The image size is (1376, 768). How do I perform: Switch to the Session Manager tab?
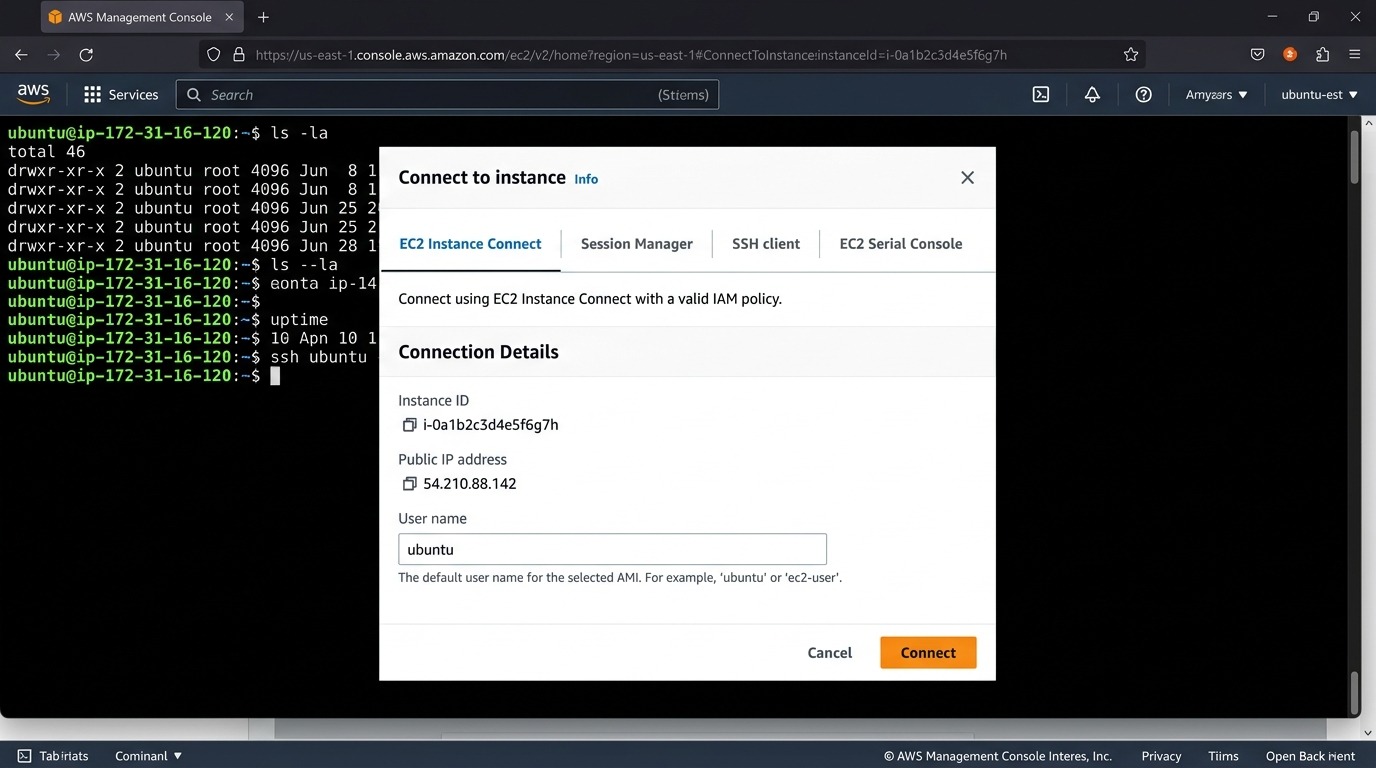point(636,243)
